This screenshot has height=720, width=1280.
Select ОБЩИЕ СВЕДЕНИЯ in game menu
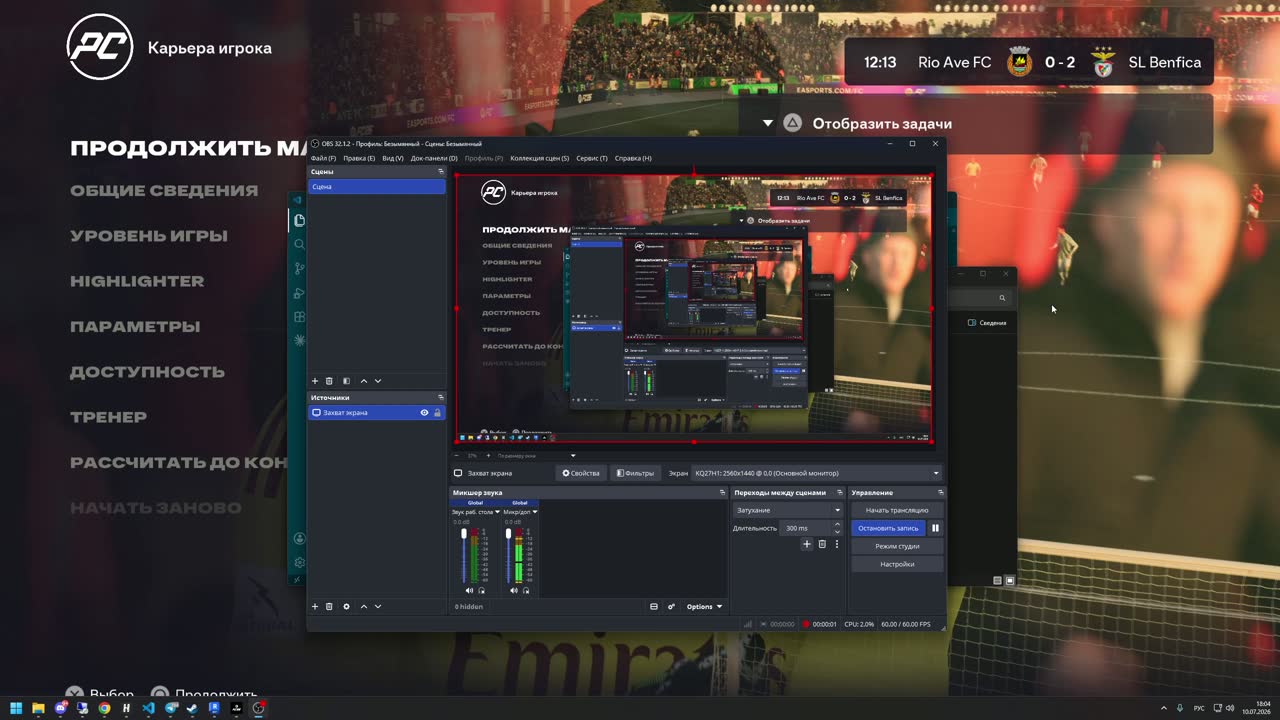tap(164, 190)
